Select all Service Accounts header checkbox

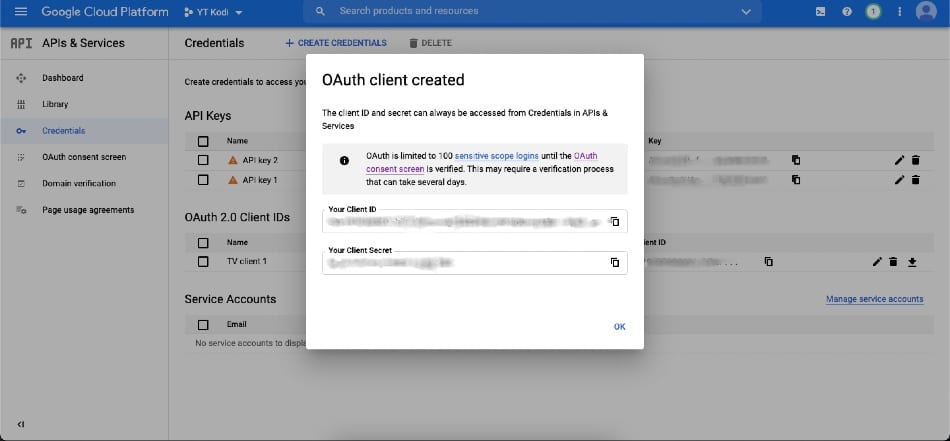(203, 325)
